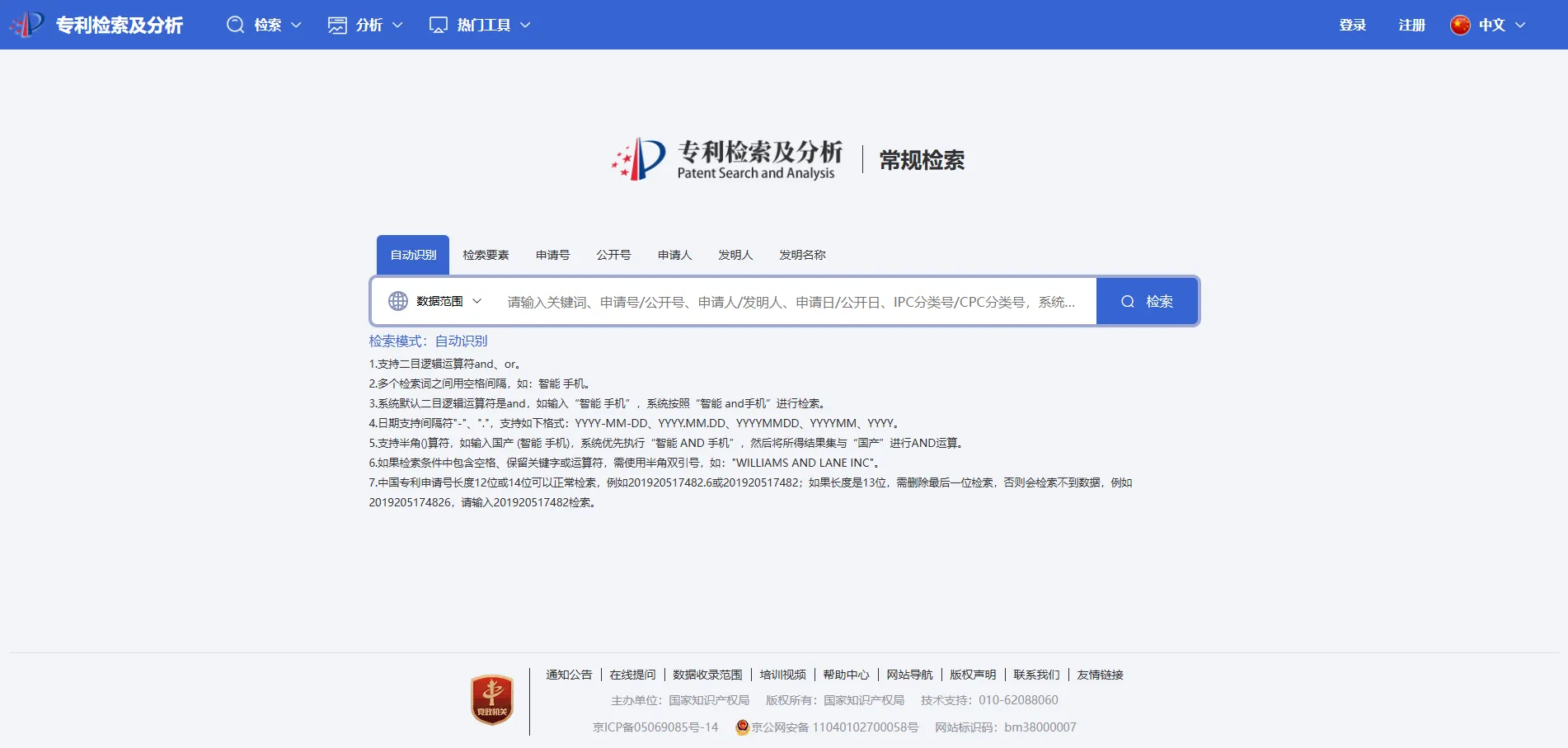Screen dimensions: 1568x748
Task: Click the 分析 chart icon in navbar
Action: point(337,25)
